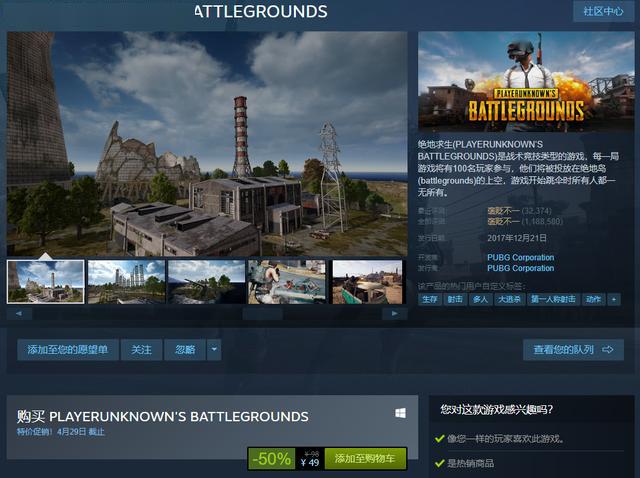Select the 多人 tag

480,299
